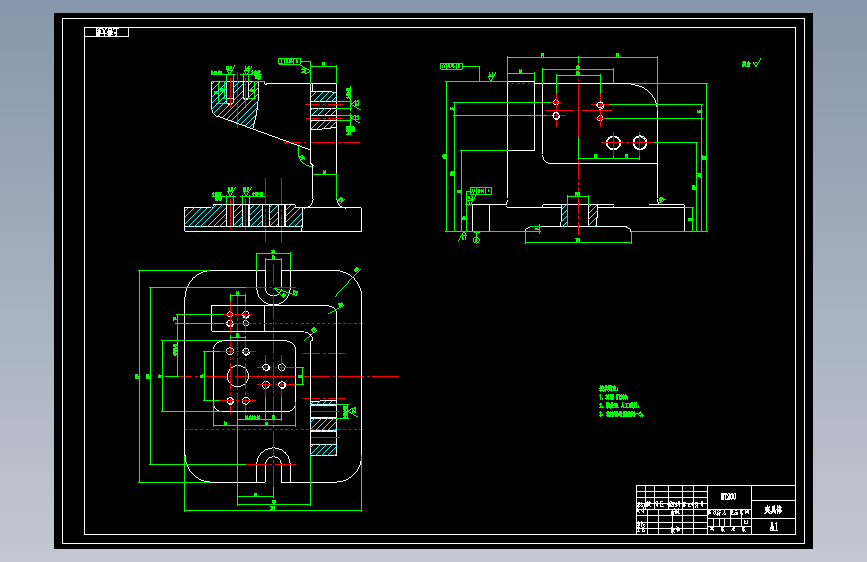Viewport: 867px width, 562px height.
Task: Select the large circle in the plan view
Action: click(238, 376)
